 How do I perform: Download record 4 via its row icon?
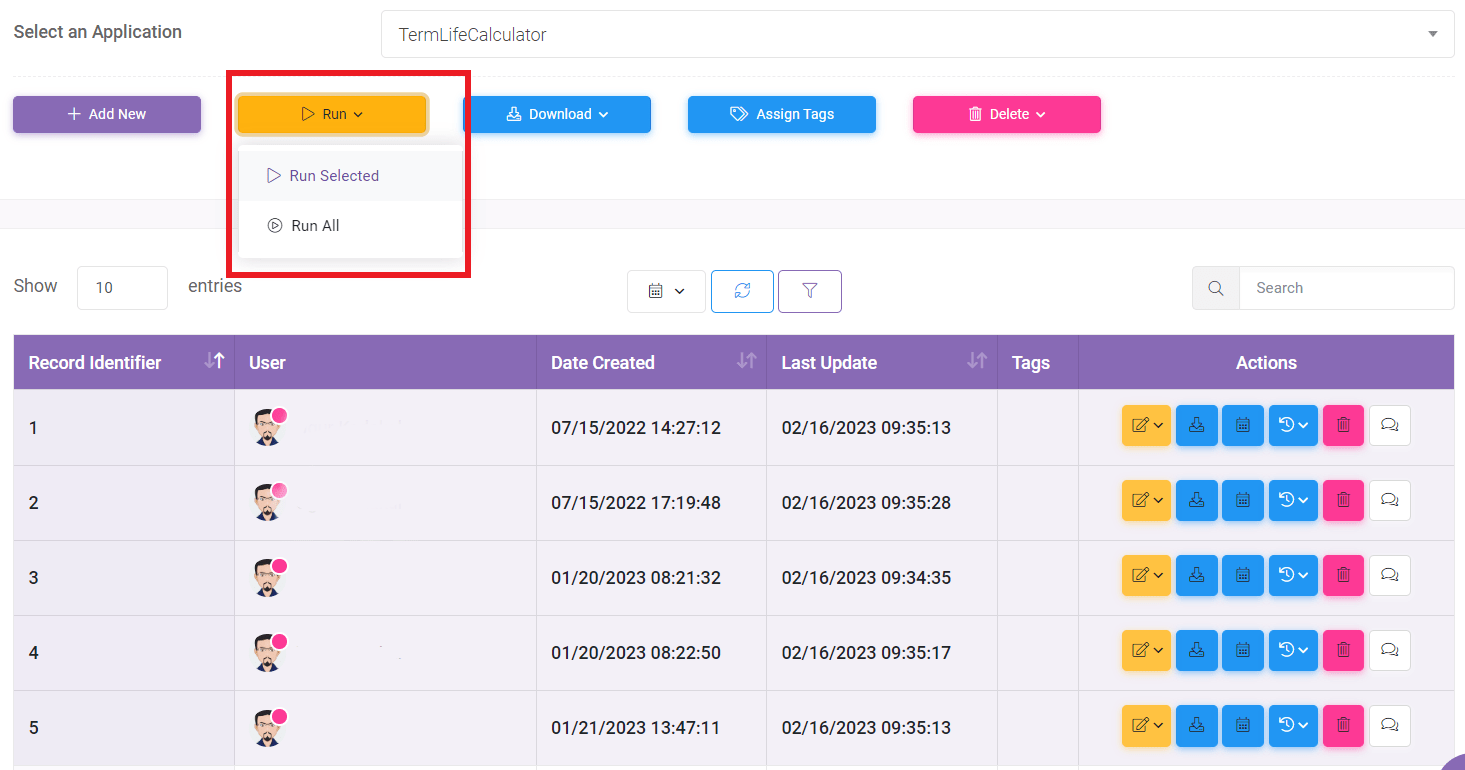point(1196,650)
